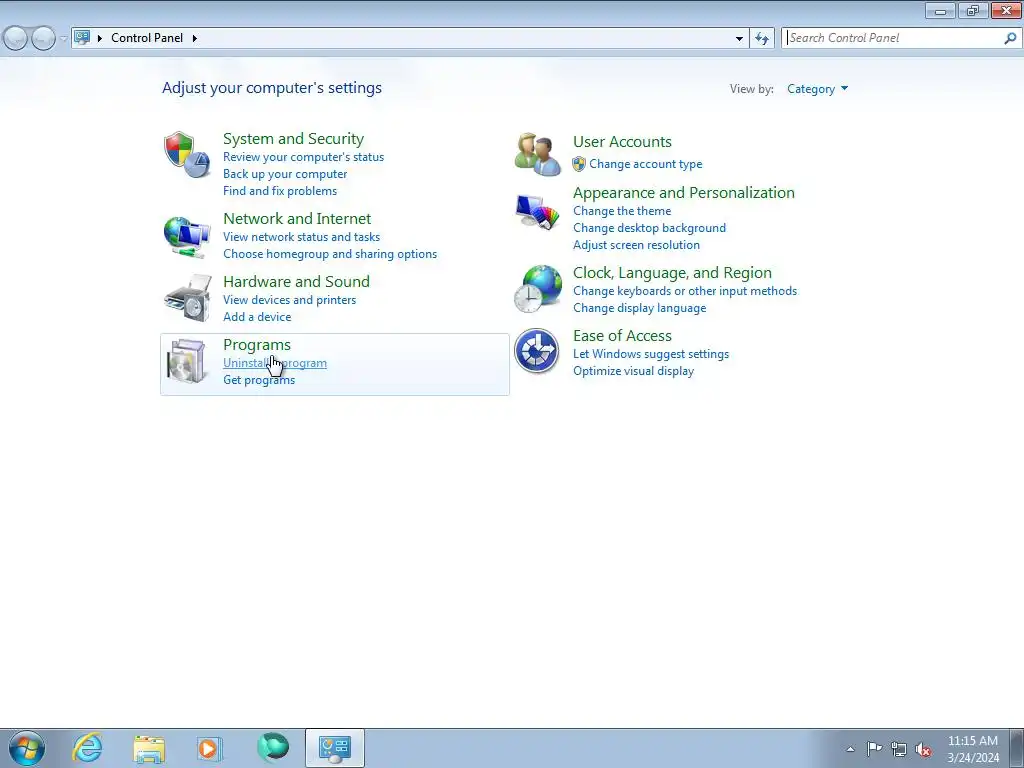Click the Control Panel breadcrumb text
1024x768 pixels.
pyautogui.click(x=147, y=38)
